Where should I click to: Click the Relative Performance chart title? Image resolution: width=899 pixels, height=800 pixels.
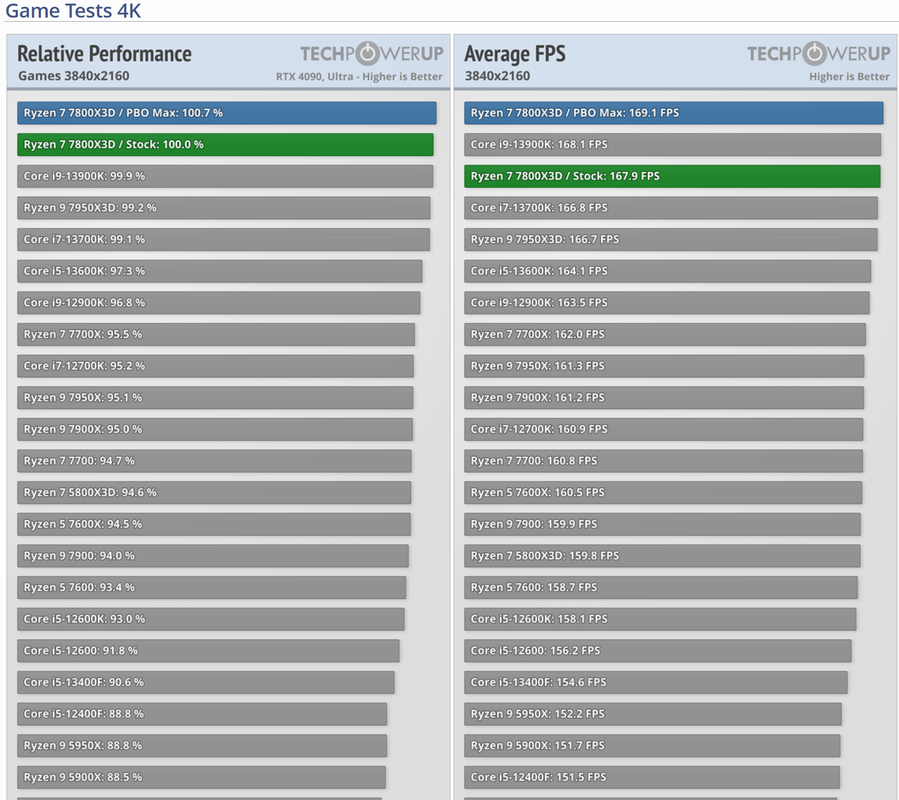tap(104, 54)
